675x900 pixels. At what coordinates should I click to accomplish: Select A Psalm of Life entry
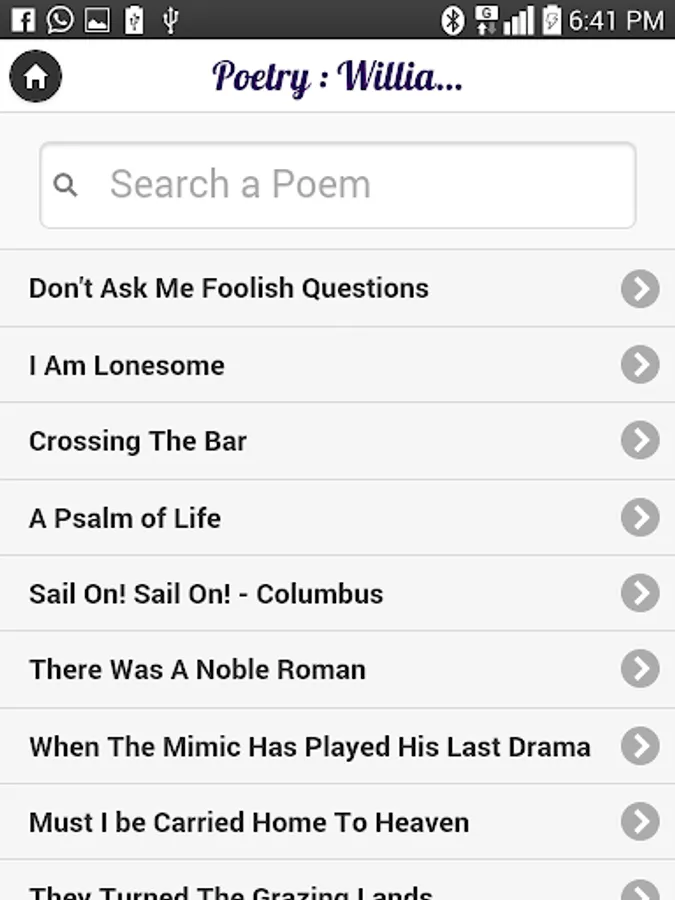point(125,518)
